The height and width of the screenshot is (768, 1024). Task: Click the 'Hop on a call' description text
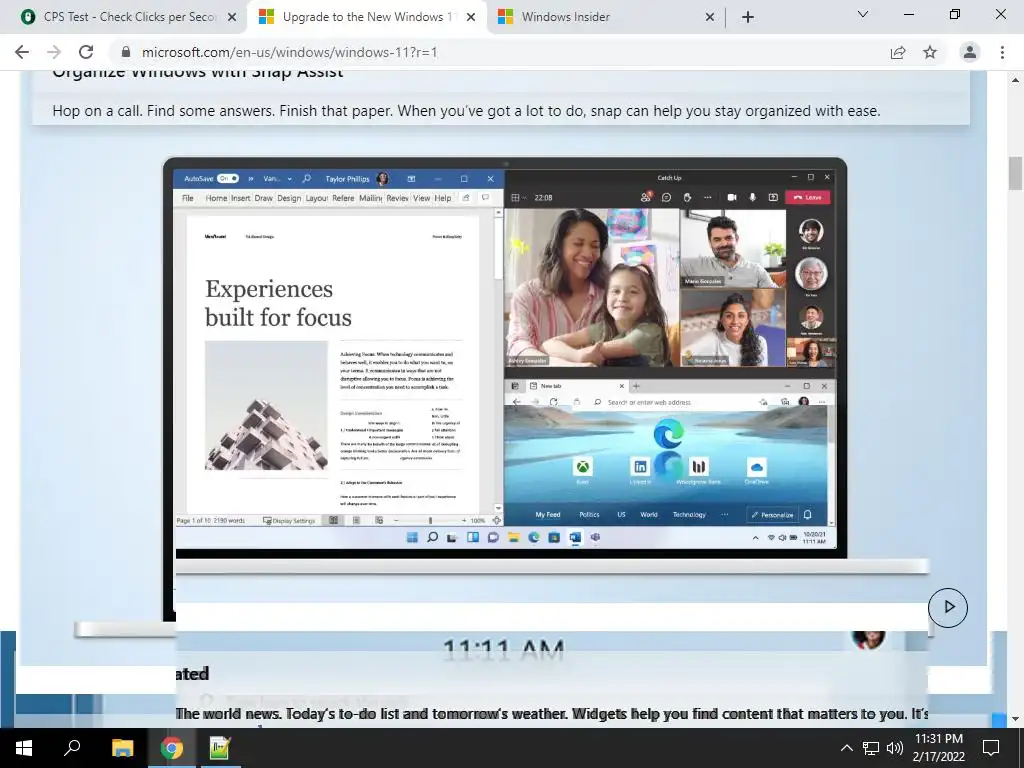466,111
